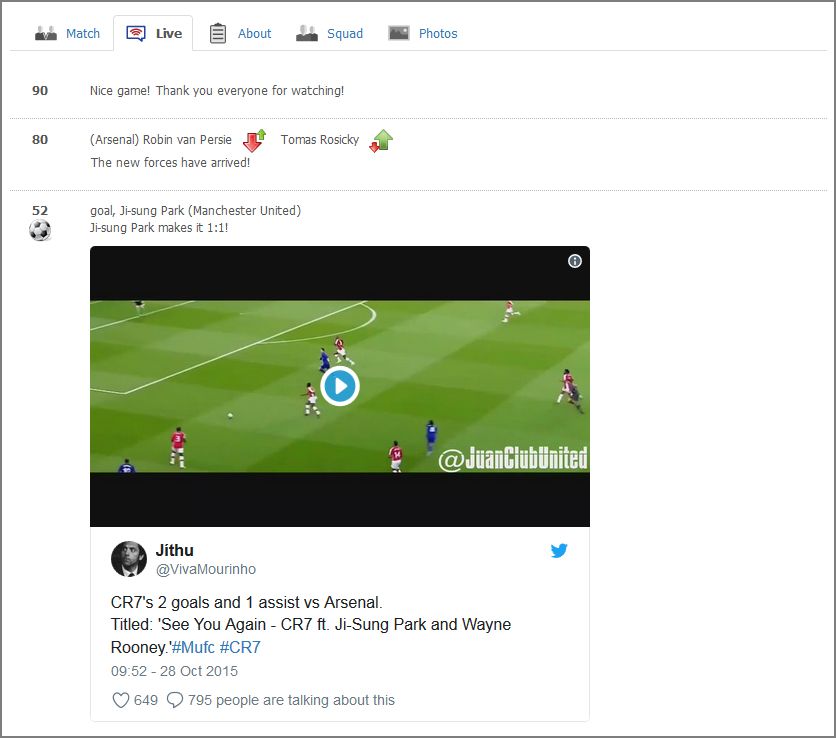
Task: Click '795 people are talking about this'
Action: click(291, 700)
